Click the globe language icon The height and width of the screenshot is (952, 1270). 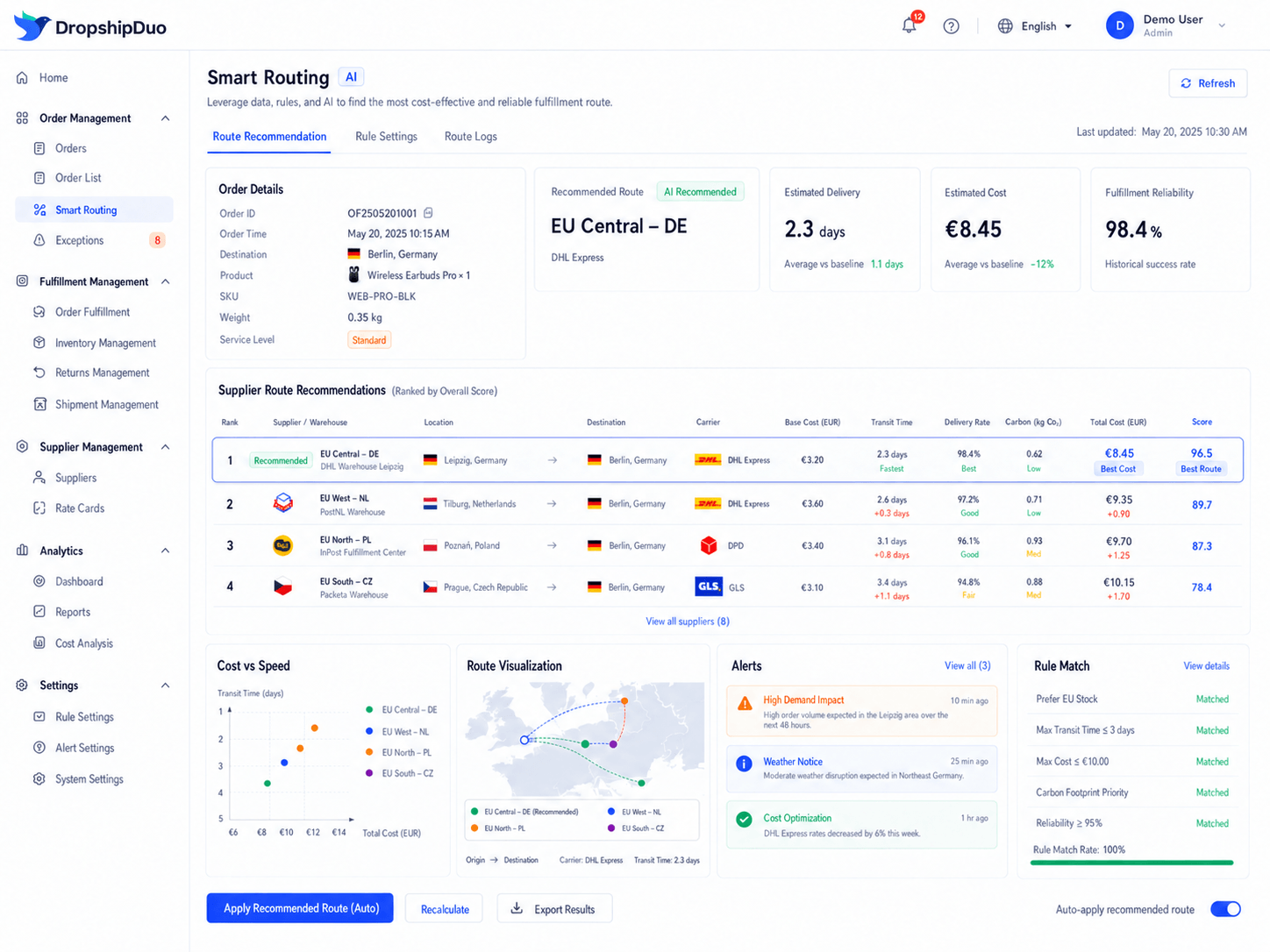pos(1005,26)
